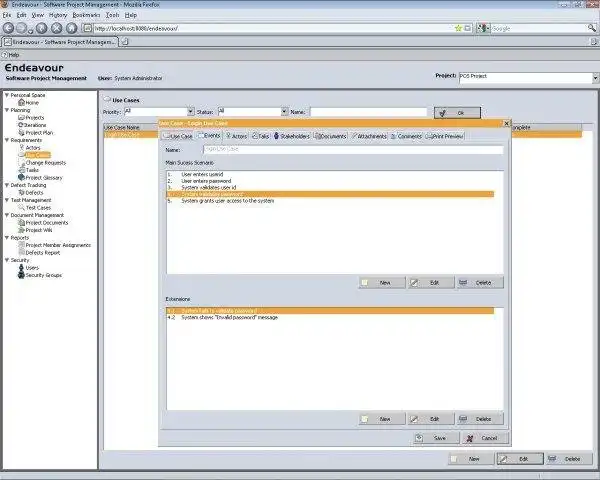The width and height of the screenshot is (600, 480).
Task: Click the Firefox Home button
Action: pyautogui.click(x=72, y=28)
